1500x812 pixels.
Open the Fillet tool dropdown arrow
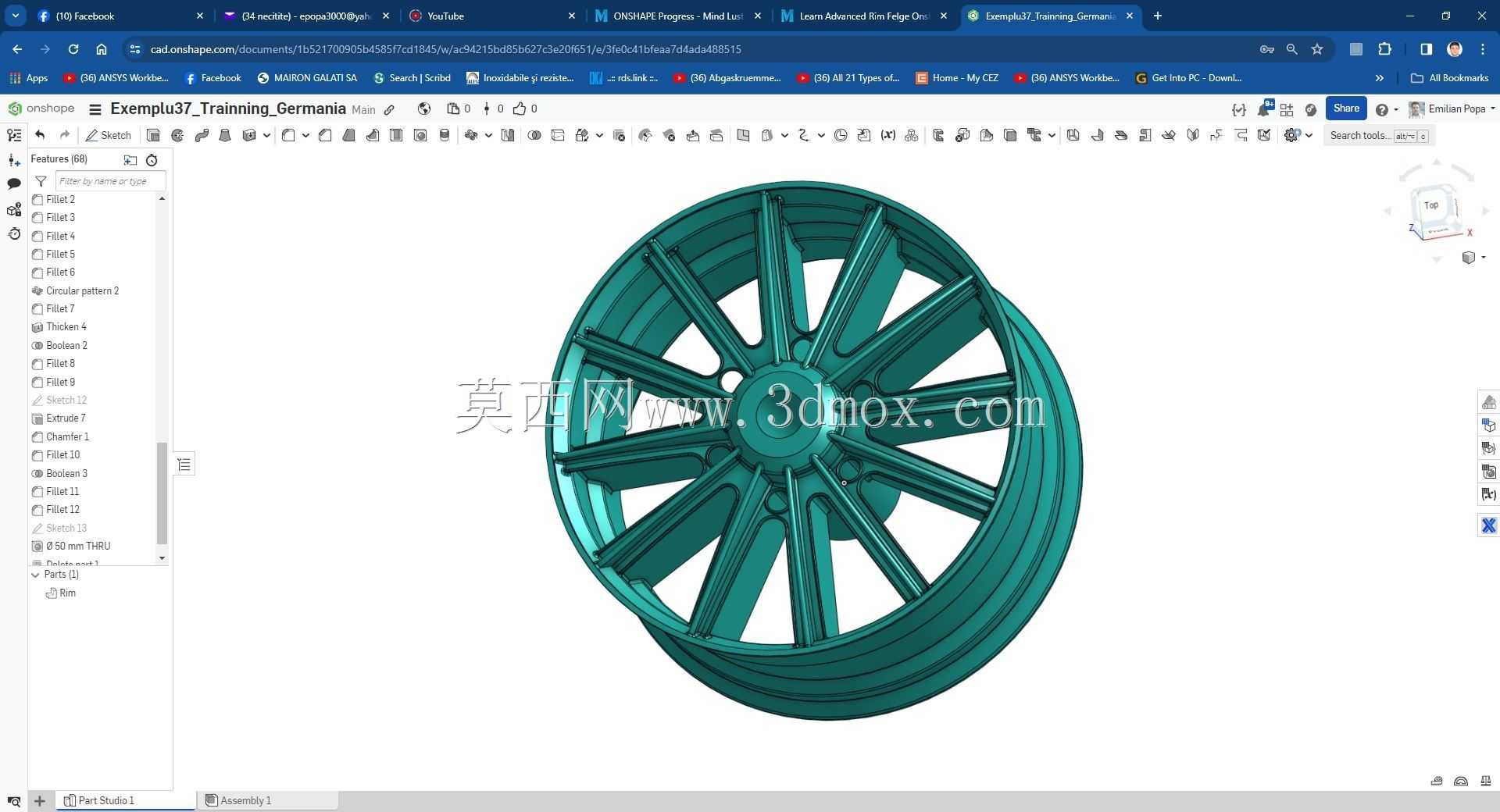pyautogui.click(x=305, y=135)
